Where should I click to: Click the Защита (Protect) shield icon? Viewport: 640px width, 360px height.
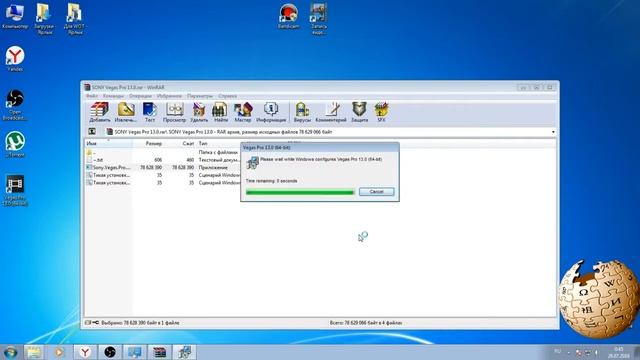[360, 112]
